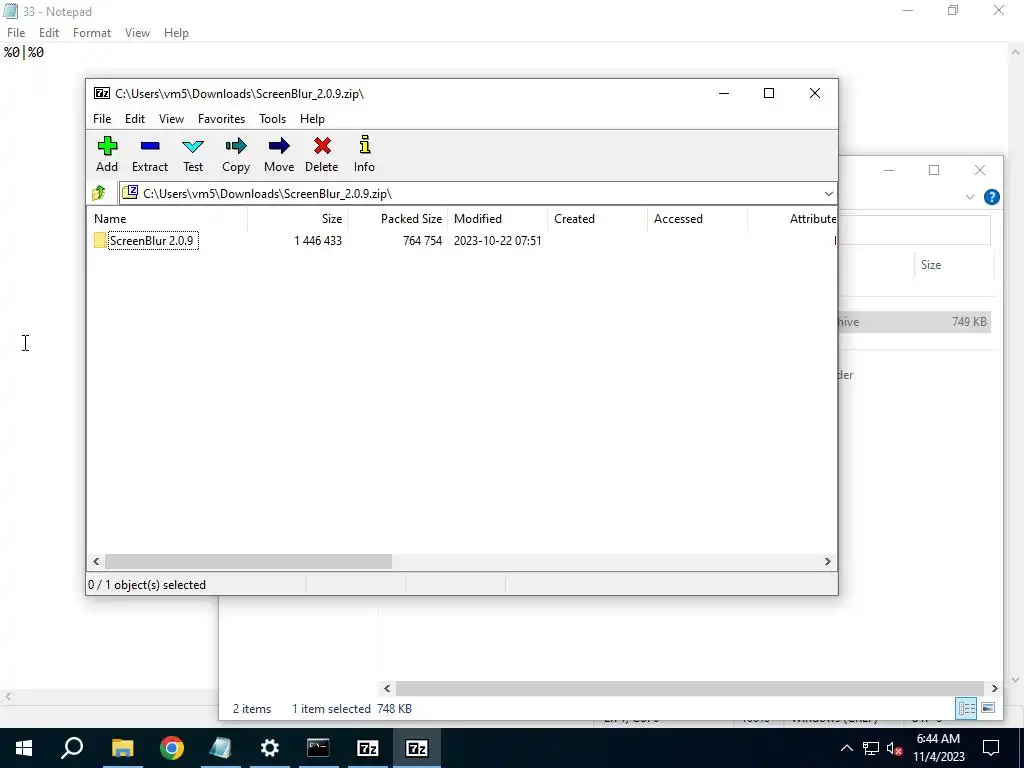1024x768 pixels.
Task: Click the 7z icon in the title bar
Action: [x=102, y=93]
